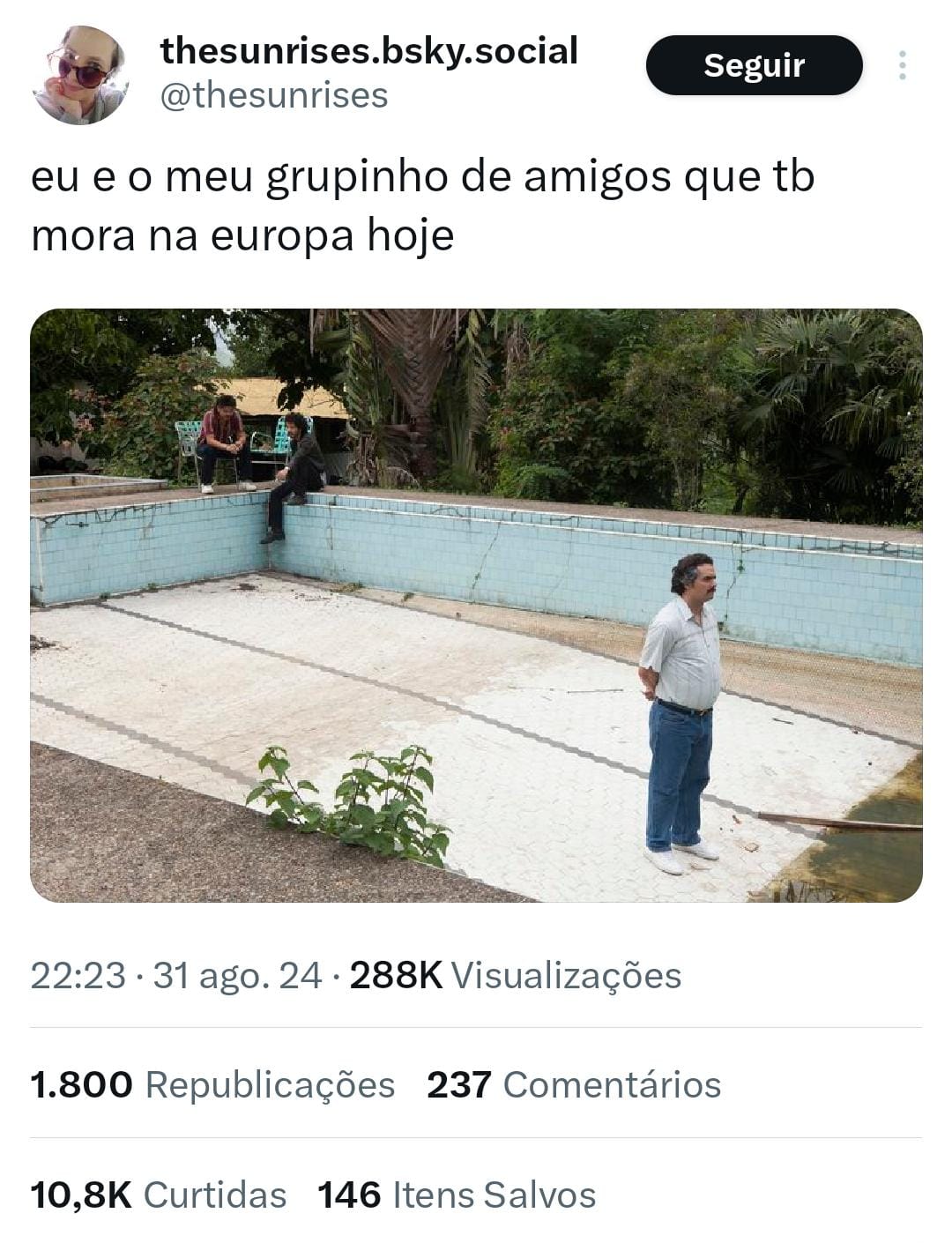Open the empty pool photo
This screenshot has width=952, height=1243.
[476, 605]
